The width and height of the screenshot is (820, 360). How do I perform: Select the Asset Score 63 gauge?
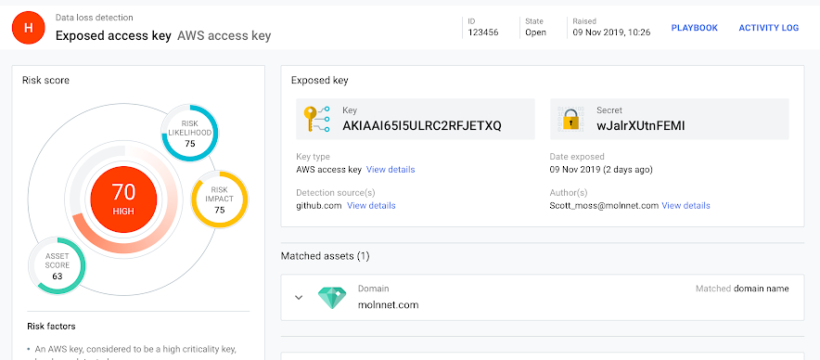(57, 266)
